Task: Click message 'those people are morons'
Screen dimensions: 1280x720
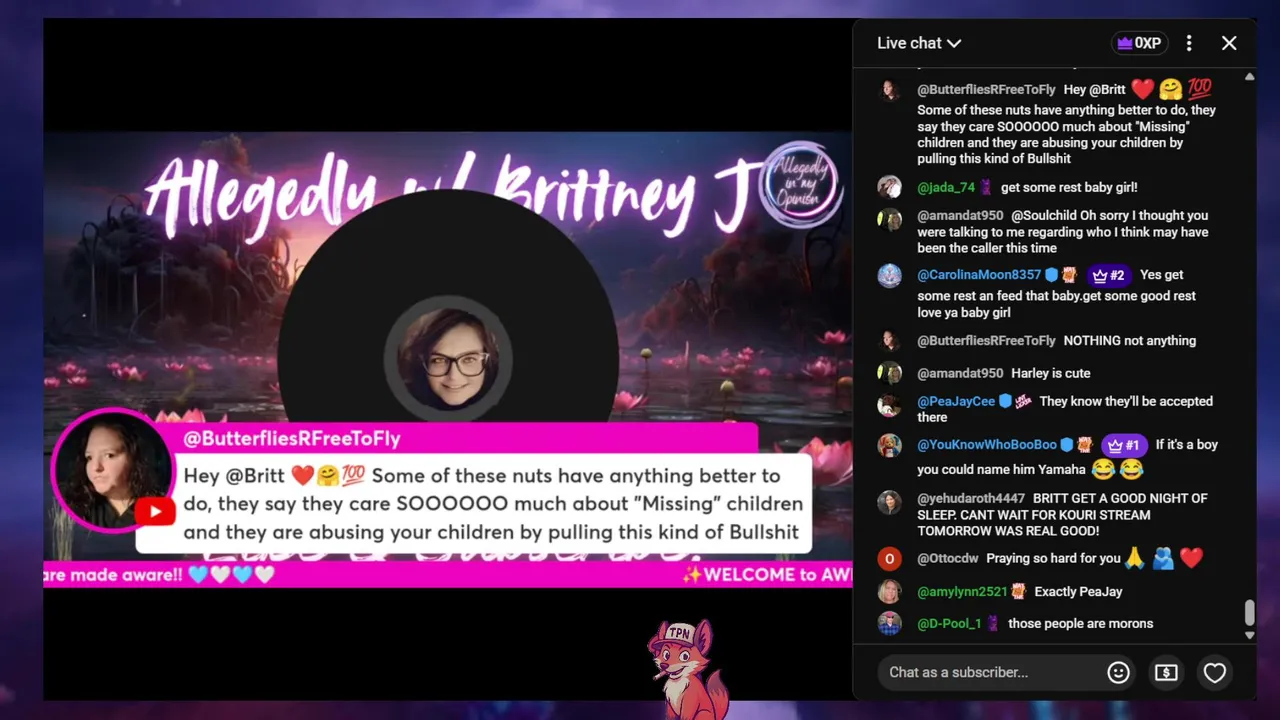Action: click(x=1081, y=623)
